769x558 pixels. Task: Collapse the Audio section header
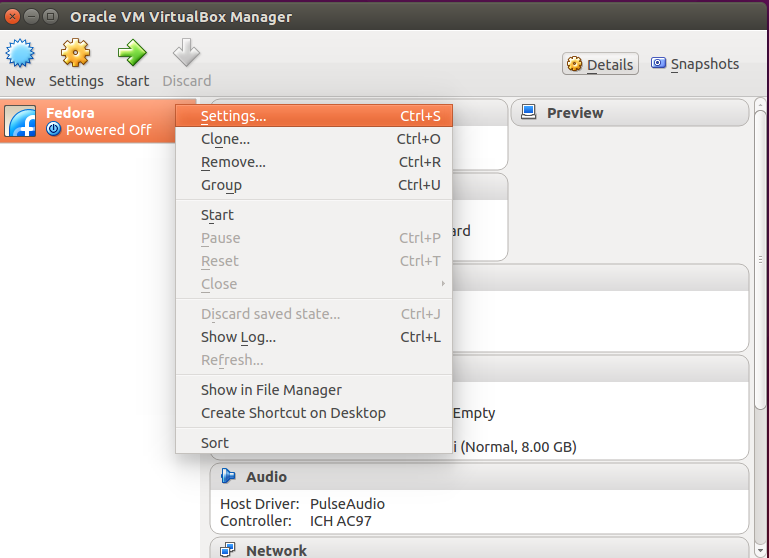tap(479, 477)
